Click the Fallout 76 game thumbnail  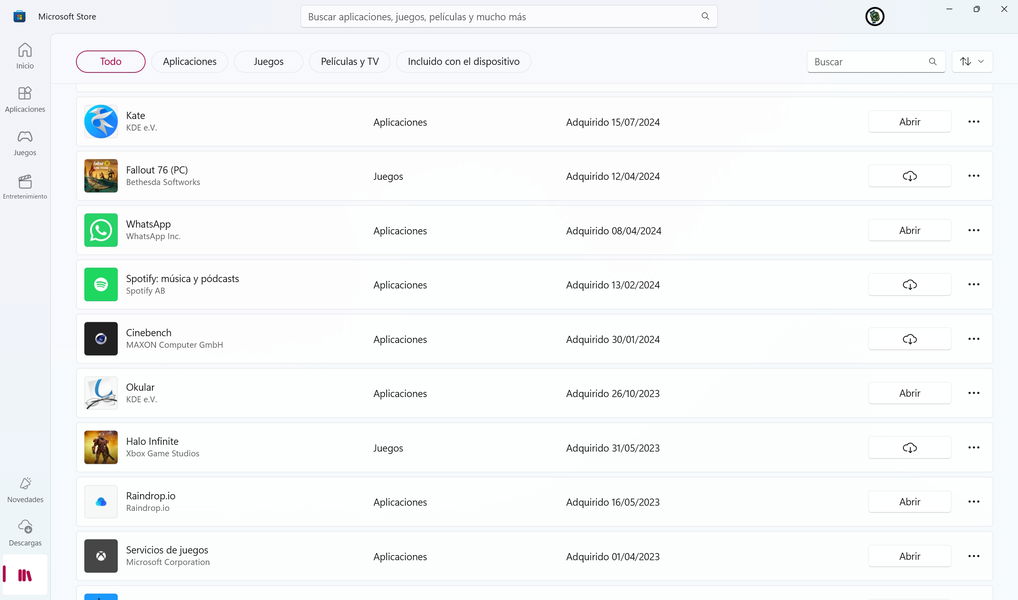(x=101, y=176)
